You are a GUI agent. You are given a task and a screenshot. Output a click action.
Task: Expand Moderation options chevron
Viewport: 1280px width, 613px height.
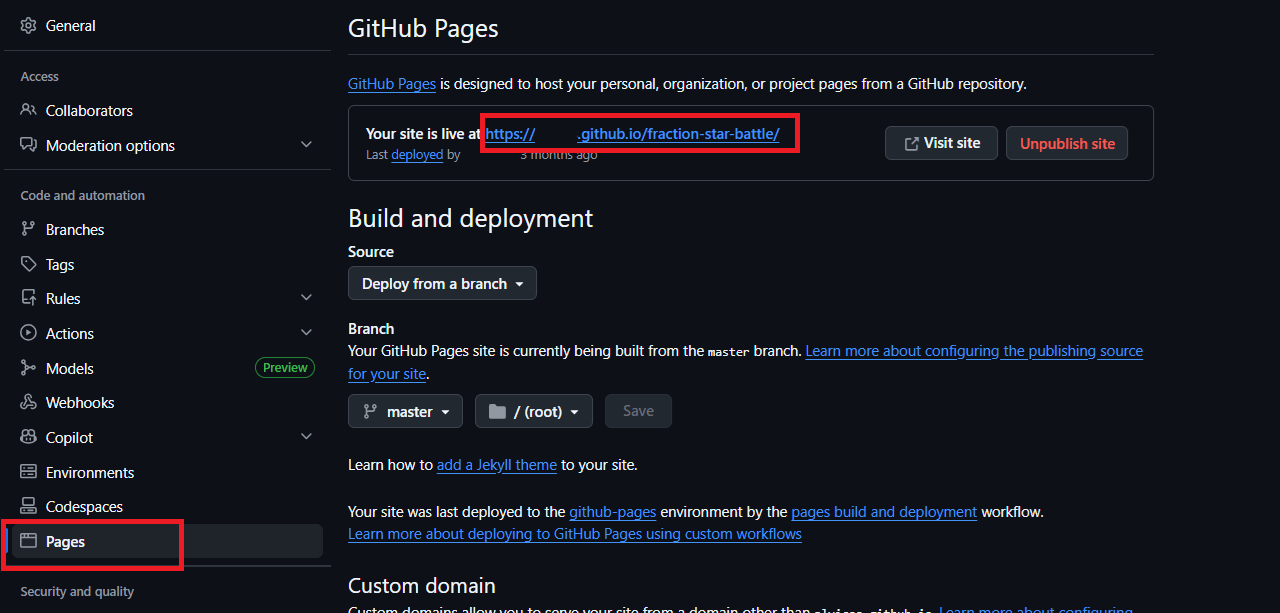coord(306,145)
